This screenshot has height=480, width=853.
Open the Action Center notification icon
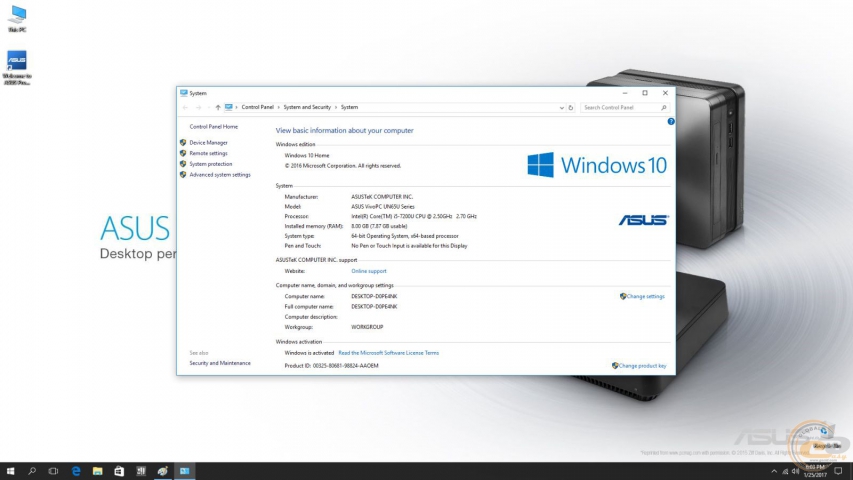(x=838, y=471)
